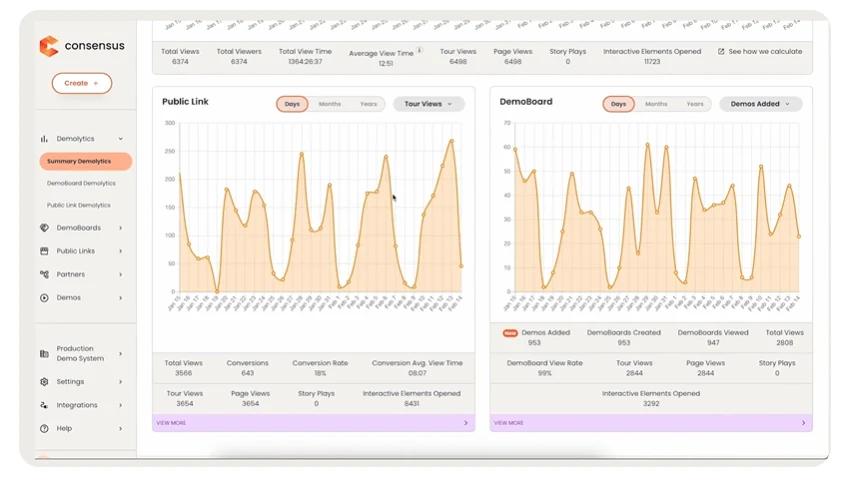Screen dimensions: 851x481
Task: Select Days in Public Link chart
Action: point(292,104)
